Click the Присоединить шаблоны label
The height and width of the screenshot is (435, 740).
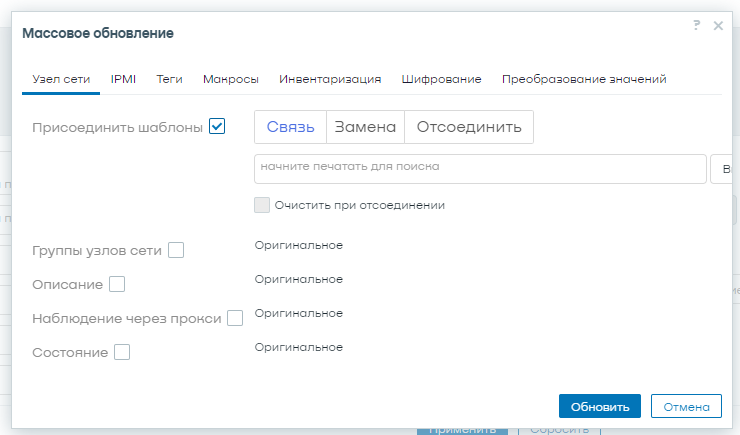point(118,128)
